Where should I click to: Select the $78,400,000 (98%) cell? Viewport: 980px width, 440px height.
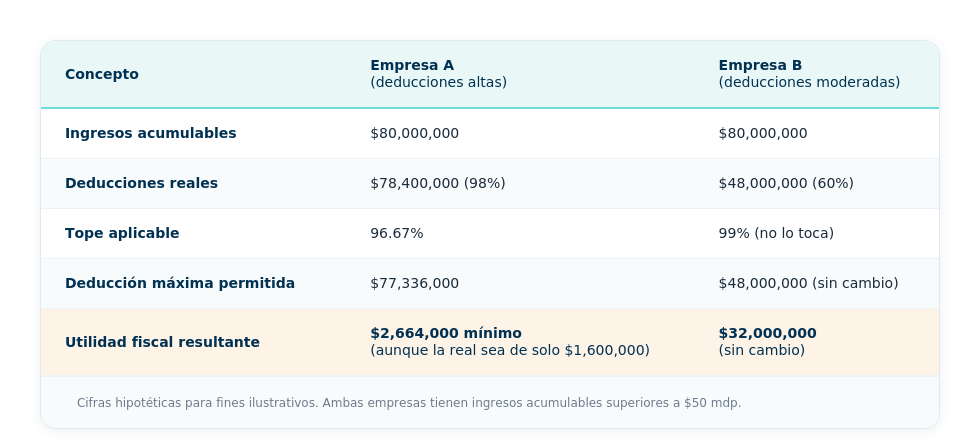pos(438,183)
